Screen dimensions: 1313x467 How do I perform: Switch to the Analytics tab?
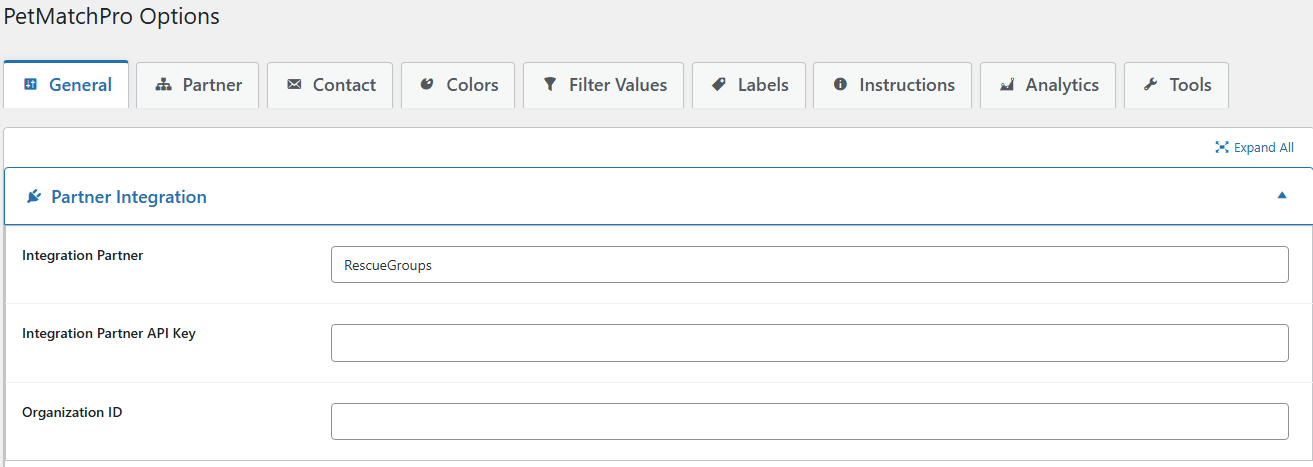pyautogui.click(x=1048, y=85)
